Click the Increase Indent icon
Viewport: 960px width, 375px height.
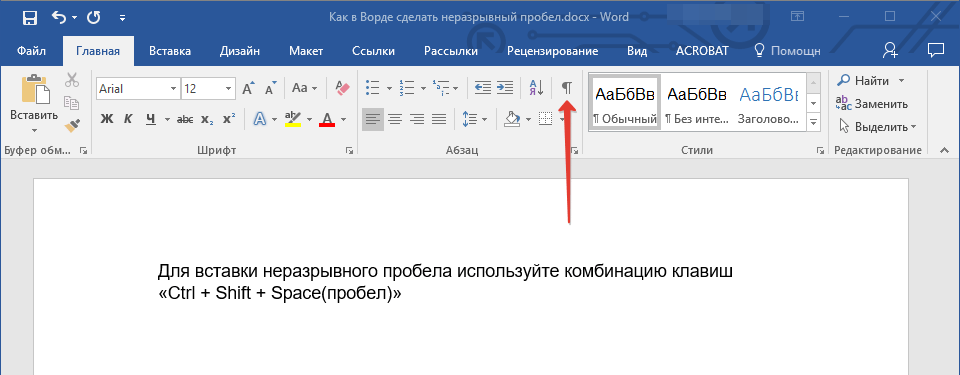coord(504,88)
